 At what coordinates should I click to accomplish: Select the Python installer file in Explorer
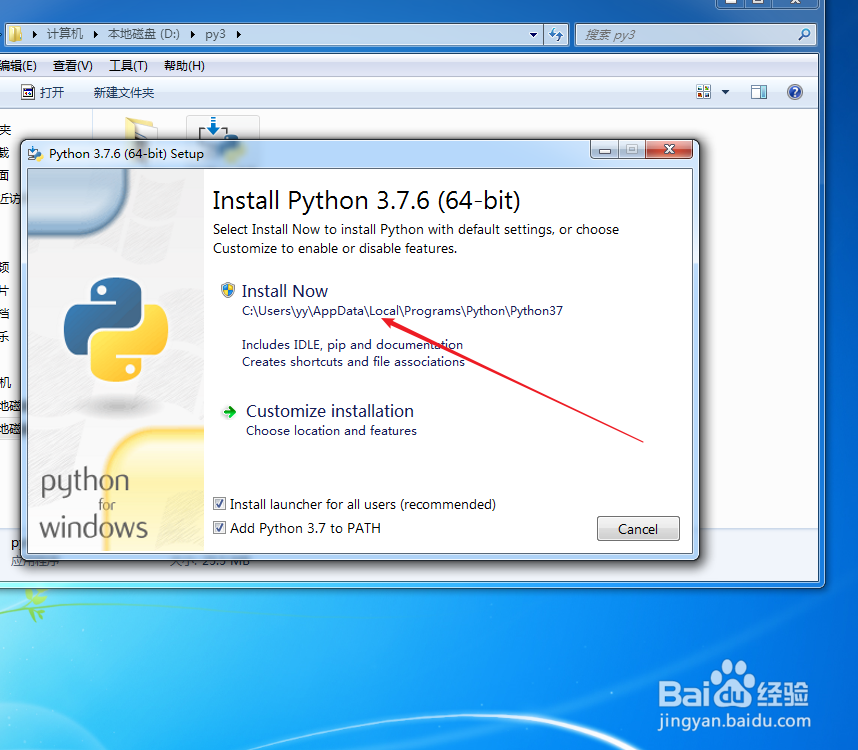point(222,129)
